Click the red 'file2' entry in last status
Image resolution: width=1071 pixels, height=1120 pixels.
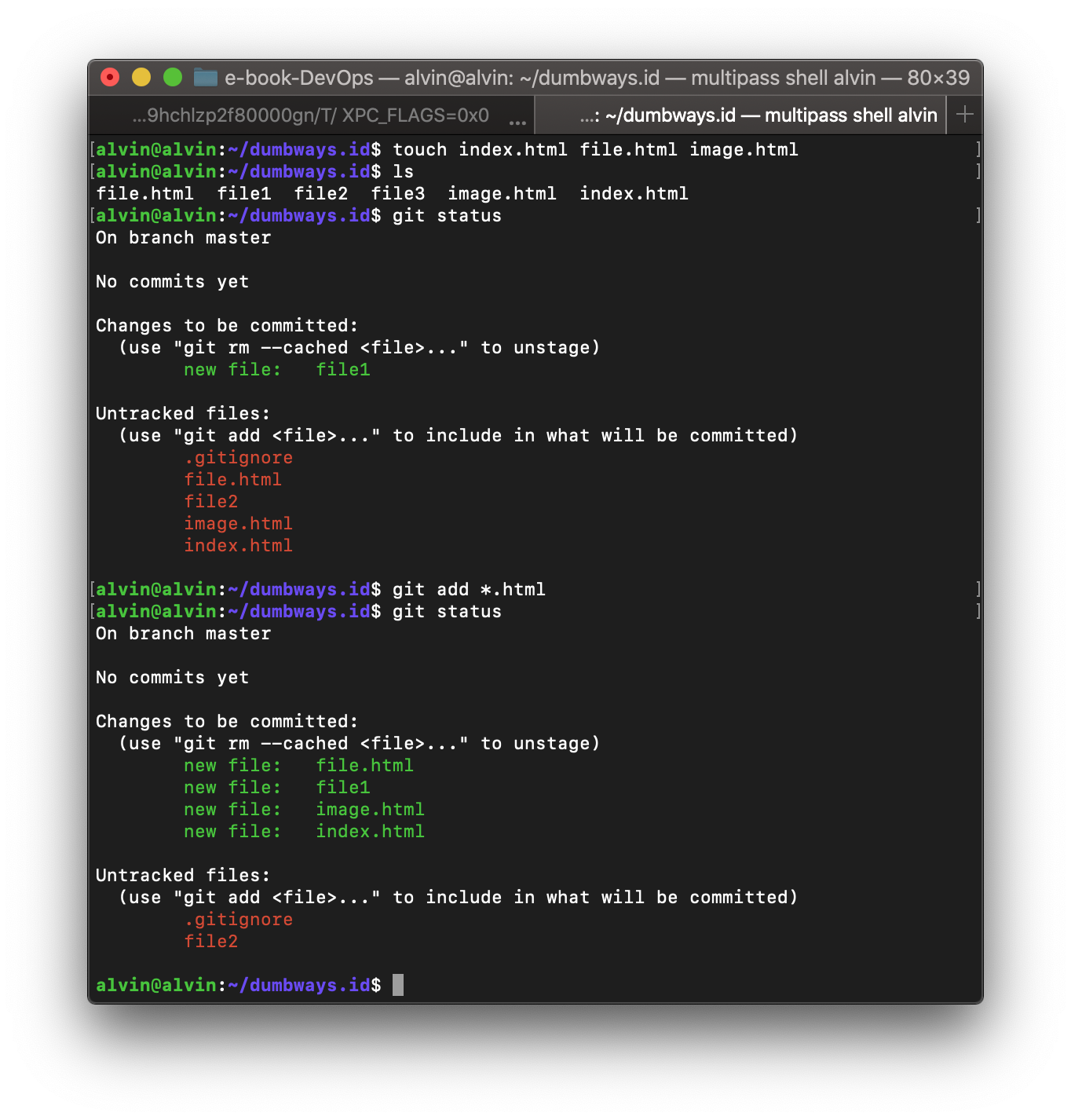point(210,941)
